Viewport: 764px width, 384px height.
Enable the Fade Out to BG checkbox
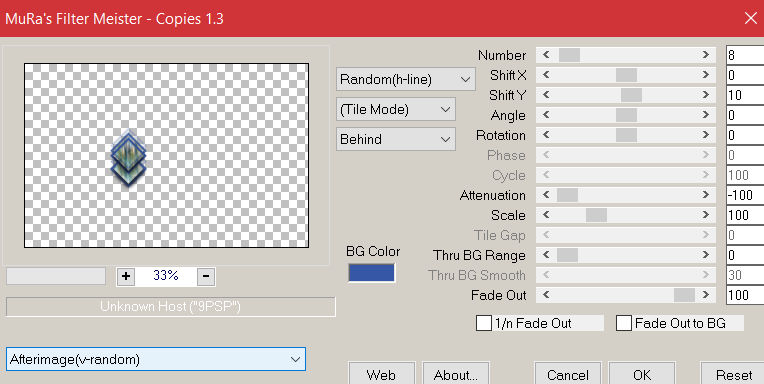point(624,323)
